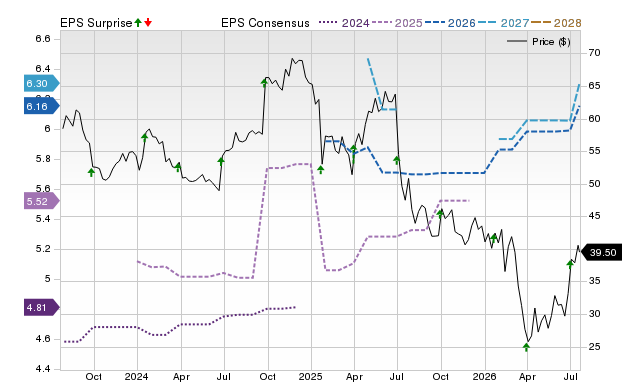Screen dimensions: 640x382
Task: Select the EPS surprise arrow at January 2025
Action: coord(321,169)
